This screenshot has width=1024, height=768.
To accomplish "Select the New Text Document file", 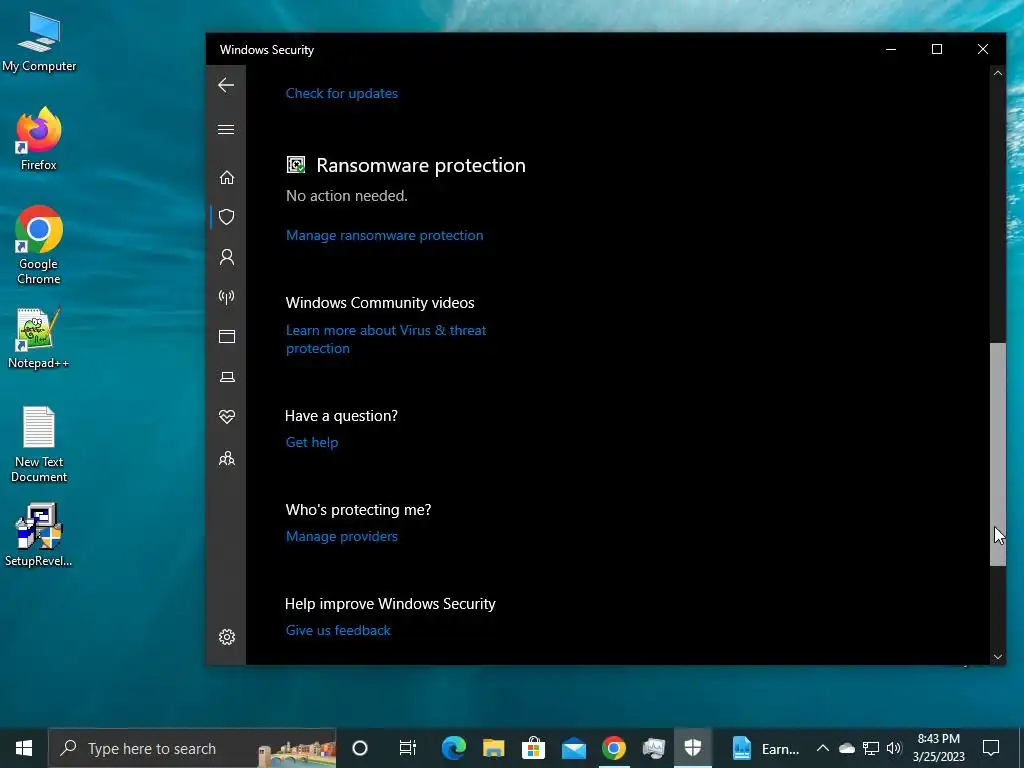I will (39, 445).
